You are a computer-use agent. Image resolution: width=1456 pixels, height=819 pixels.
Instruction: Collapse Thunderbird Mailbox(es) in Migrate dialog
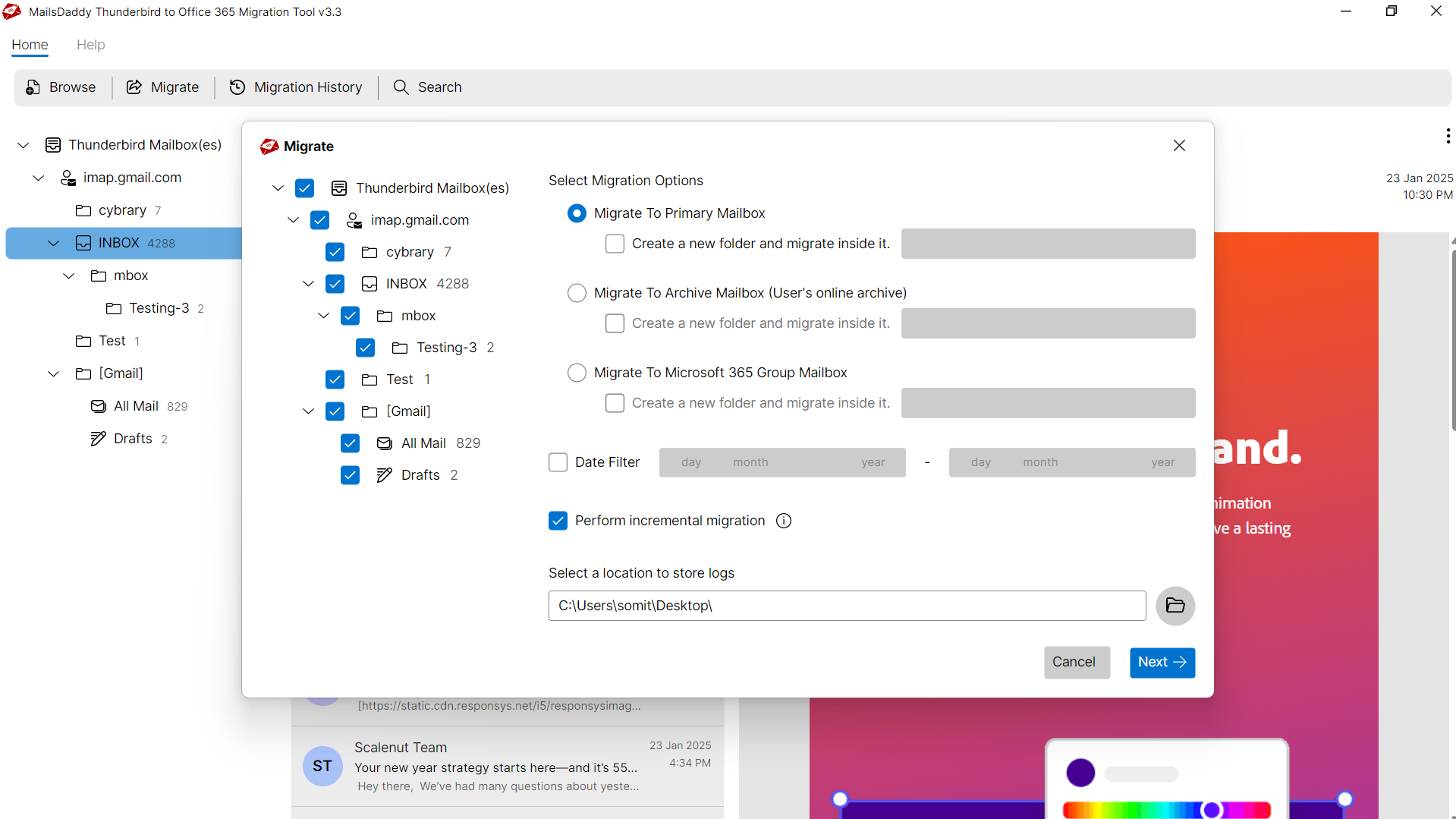click(278, 188)
